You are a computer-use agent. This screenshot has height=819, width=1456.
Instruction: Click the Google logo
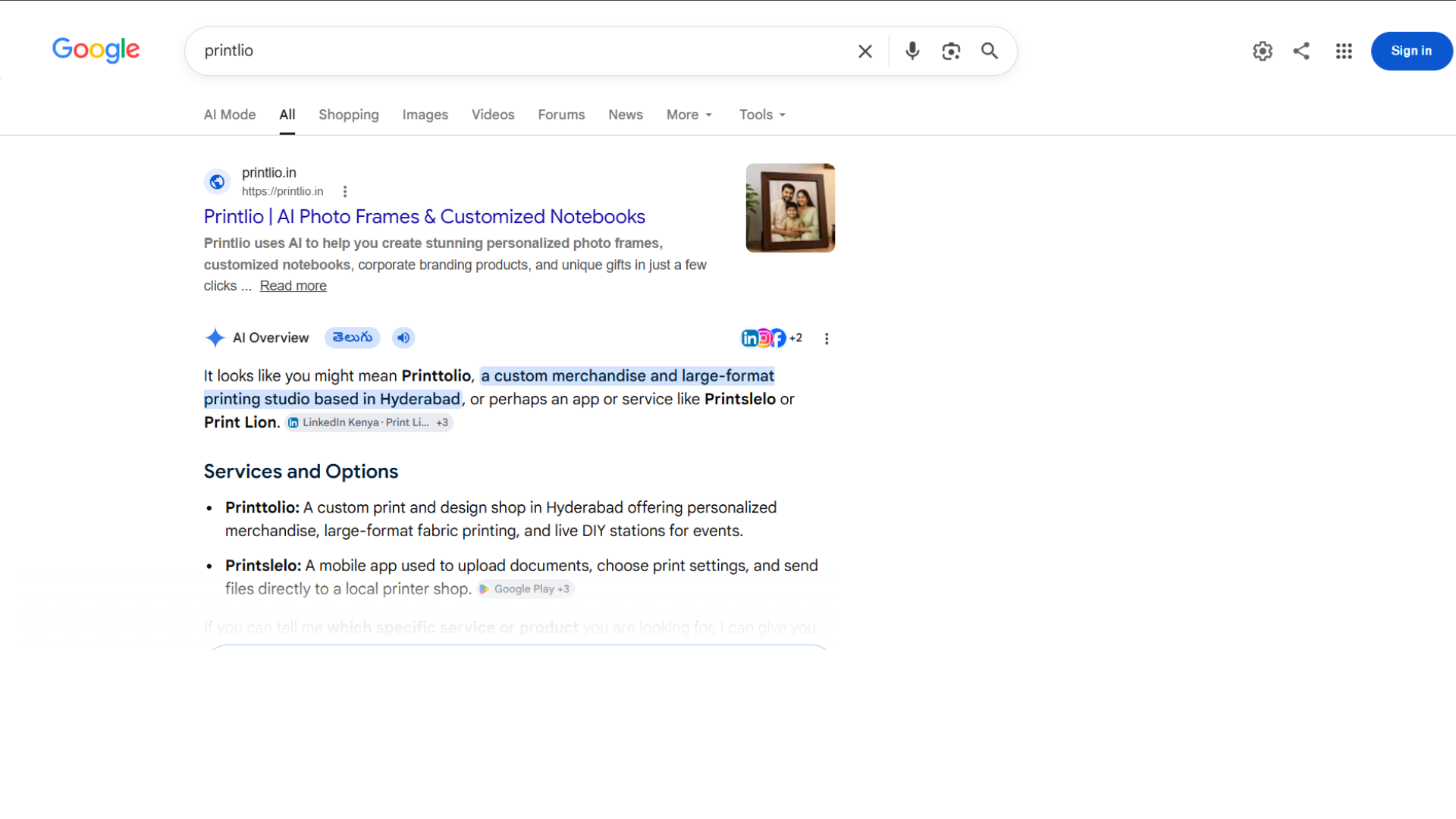pyautogui.click(x=96, y=50)
